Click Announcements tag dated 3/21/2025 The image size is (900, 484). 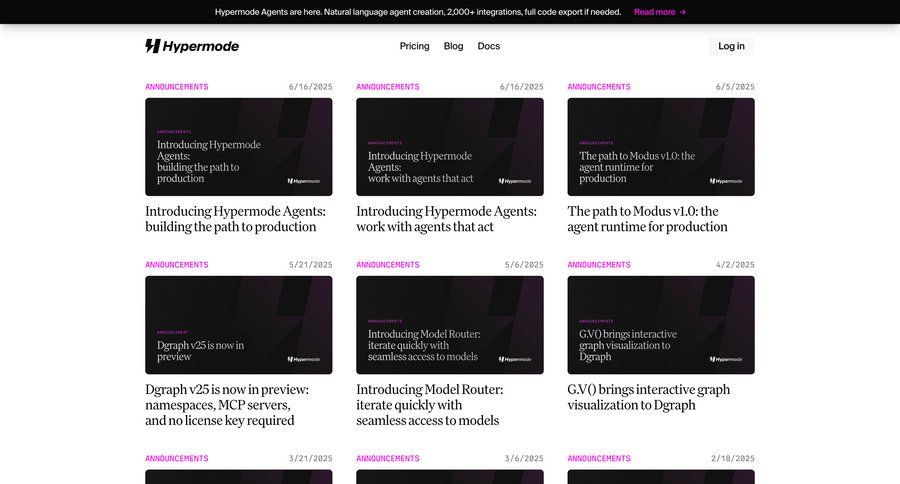177,458
